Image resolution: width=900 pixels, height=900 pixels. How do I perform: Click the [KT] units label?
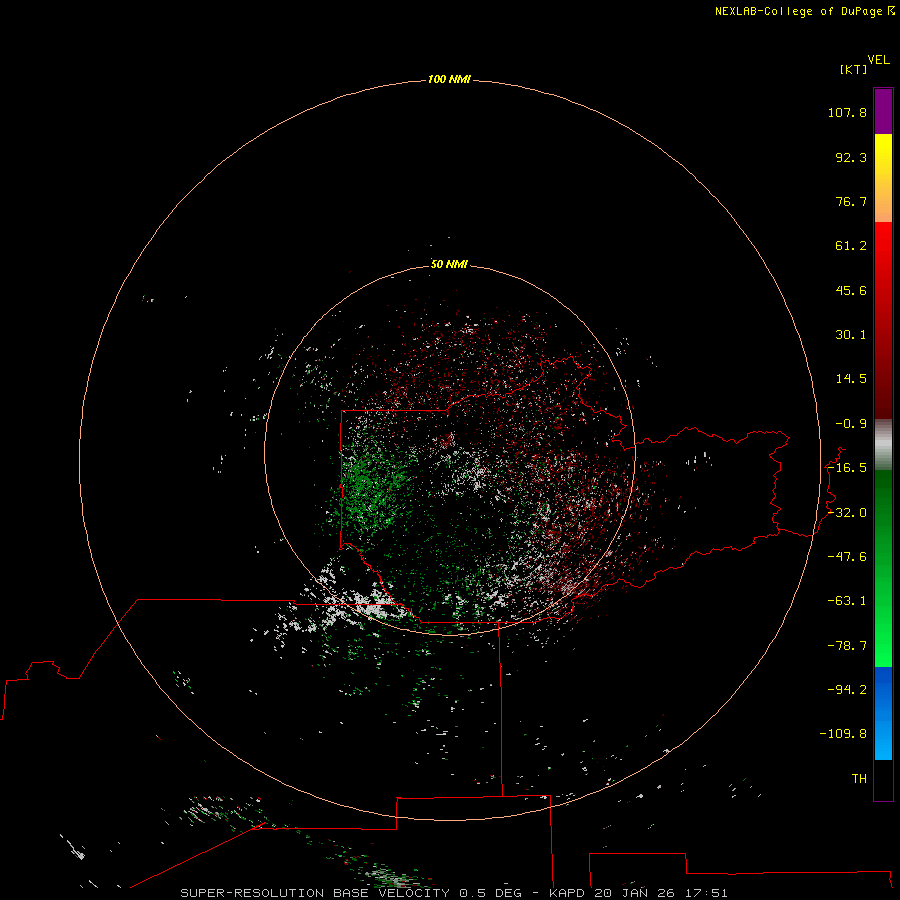(853, 69)
